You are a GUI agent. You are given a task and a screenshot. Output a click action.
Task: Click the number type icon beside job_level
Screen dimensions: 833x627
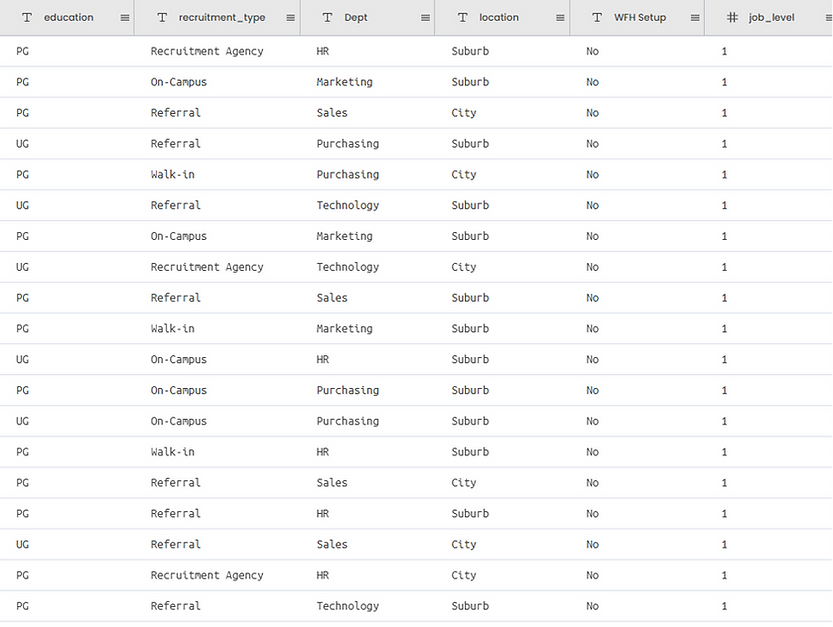[732, 18]
